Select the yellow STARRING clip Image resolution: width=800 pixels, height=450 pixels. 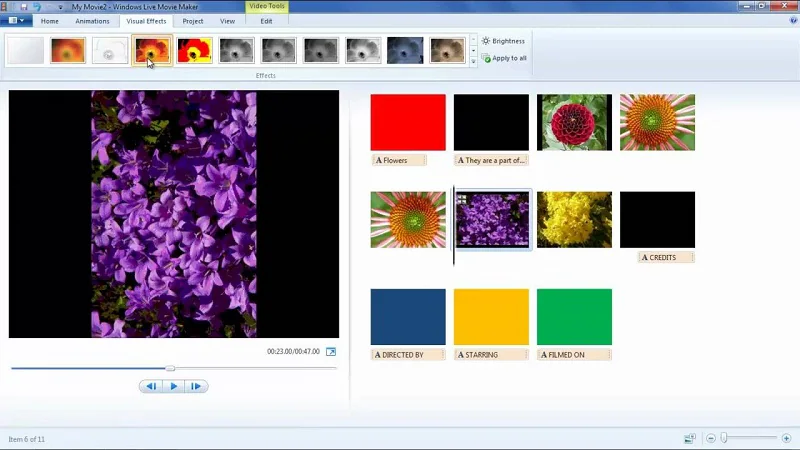491,317
